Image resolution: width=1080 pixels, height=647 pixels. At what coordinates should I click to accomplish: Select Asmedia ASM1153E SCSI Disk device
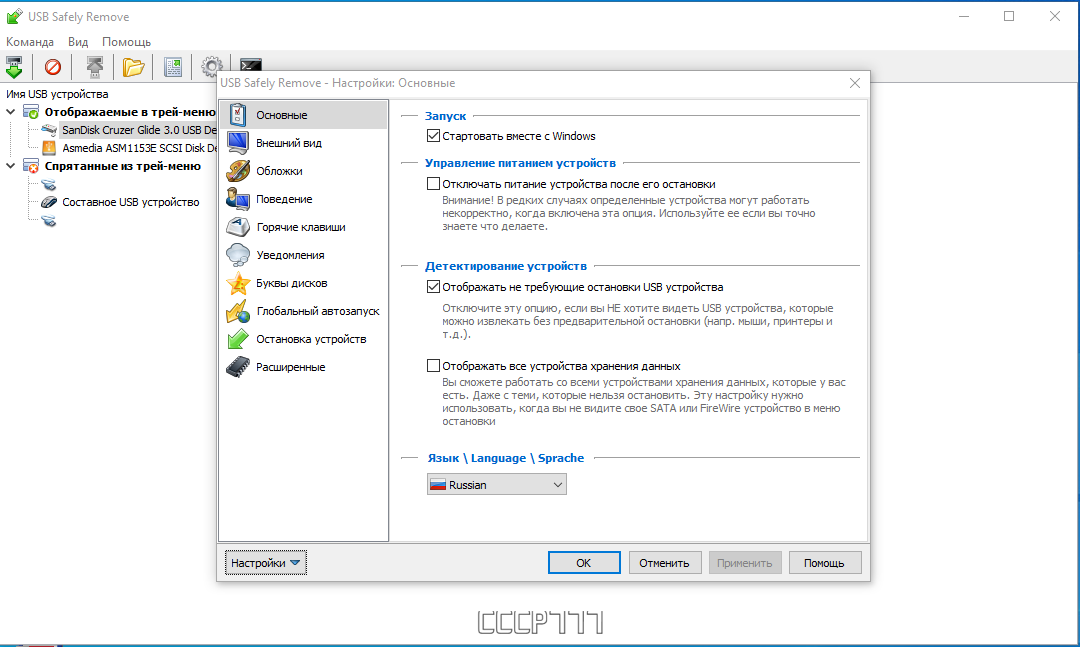[x=139, y=147]
